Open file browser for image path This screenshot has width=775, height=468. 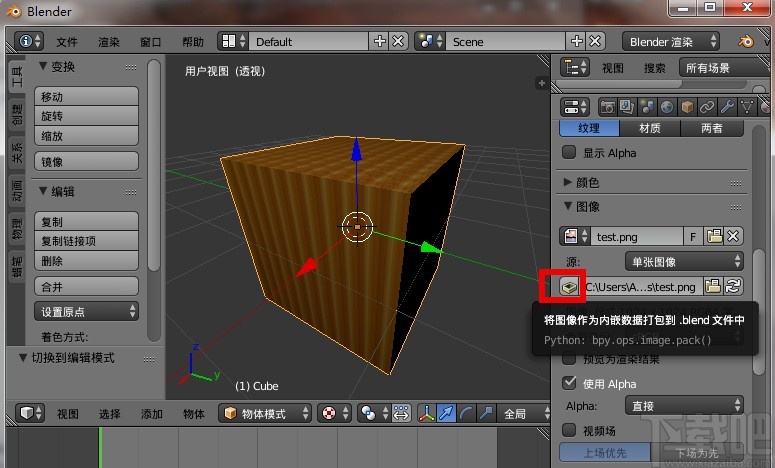pos(713,287)
